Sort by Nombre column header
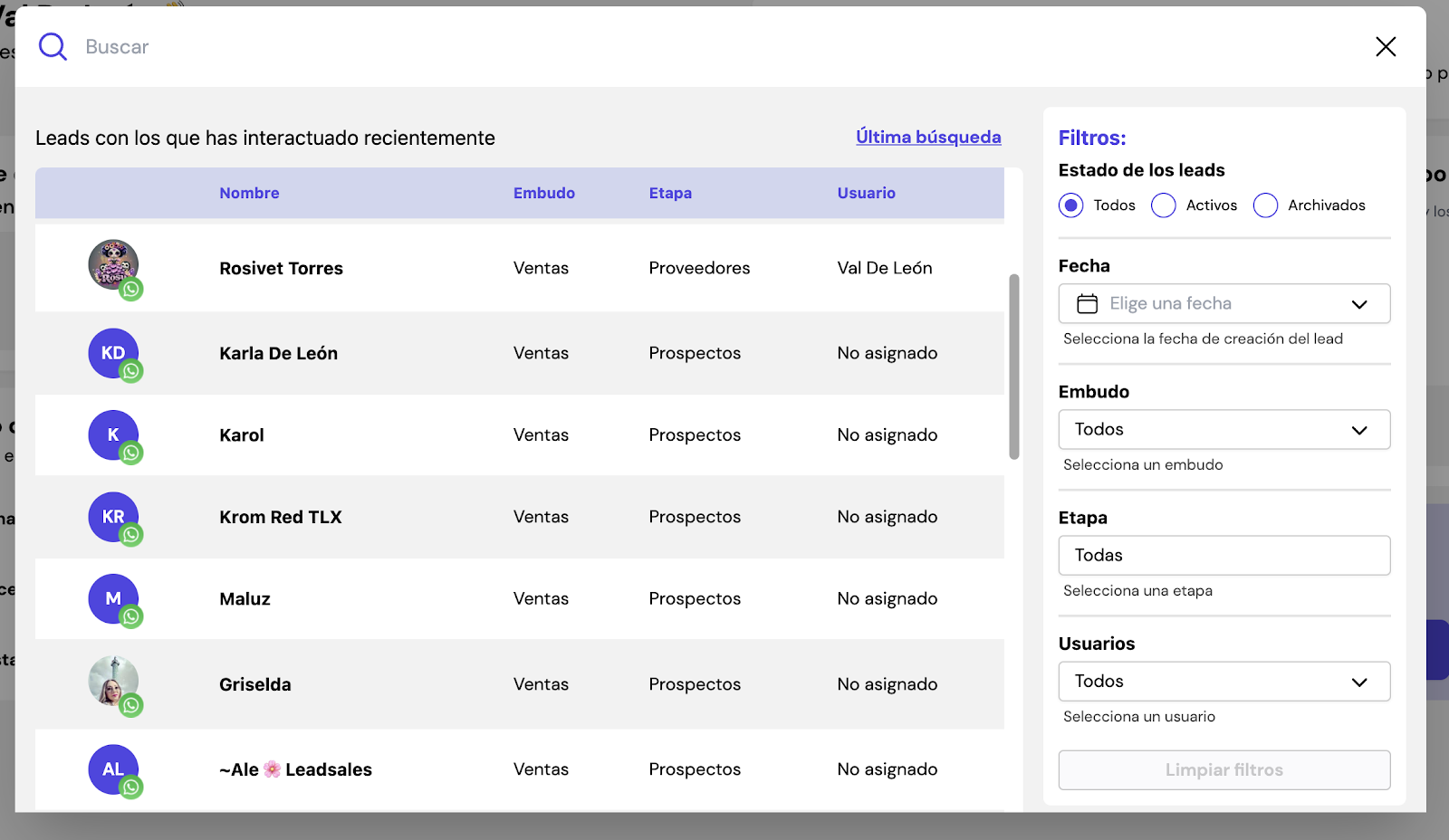Screen dimensions: 1449x840 point(249,193)
